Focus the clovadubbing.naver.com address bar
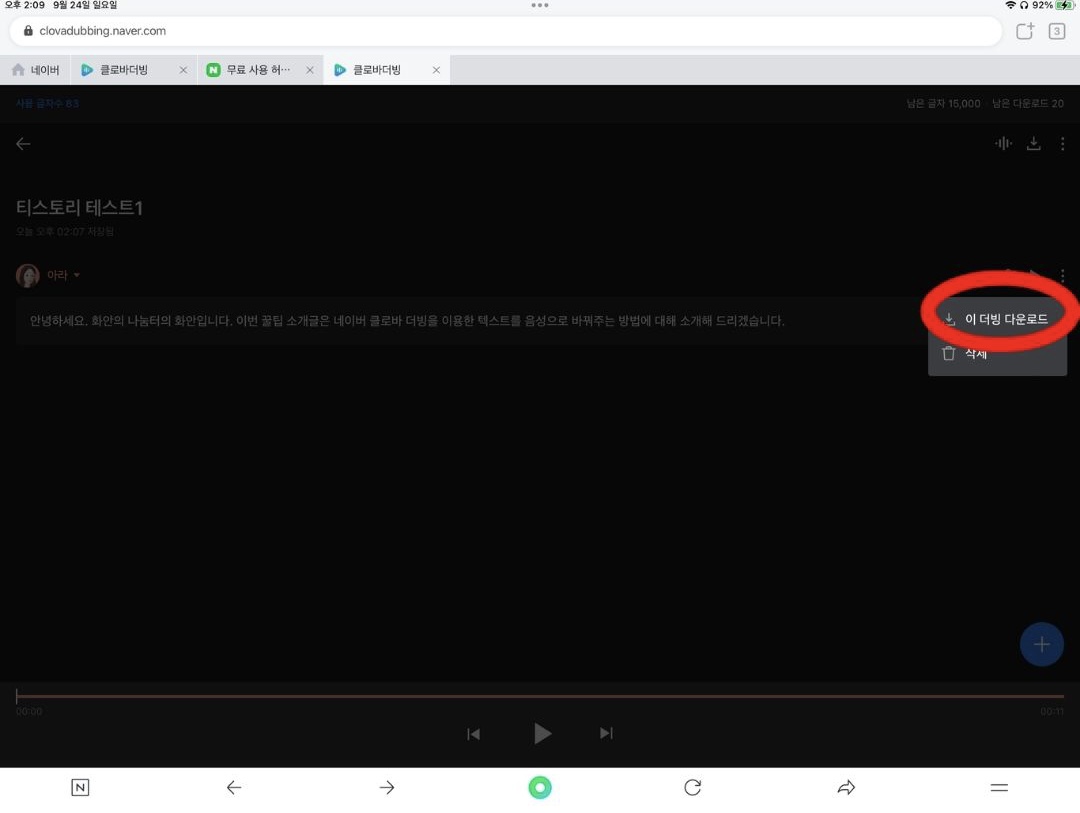Screen dimensions: 1080x813 click(x=505, y=31)
